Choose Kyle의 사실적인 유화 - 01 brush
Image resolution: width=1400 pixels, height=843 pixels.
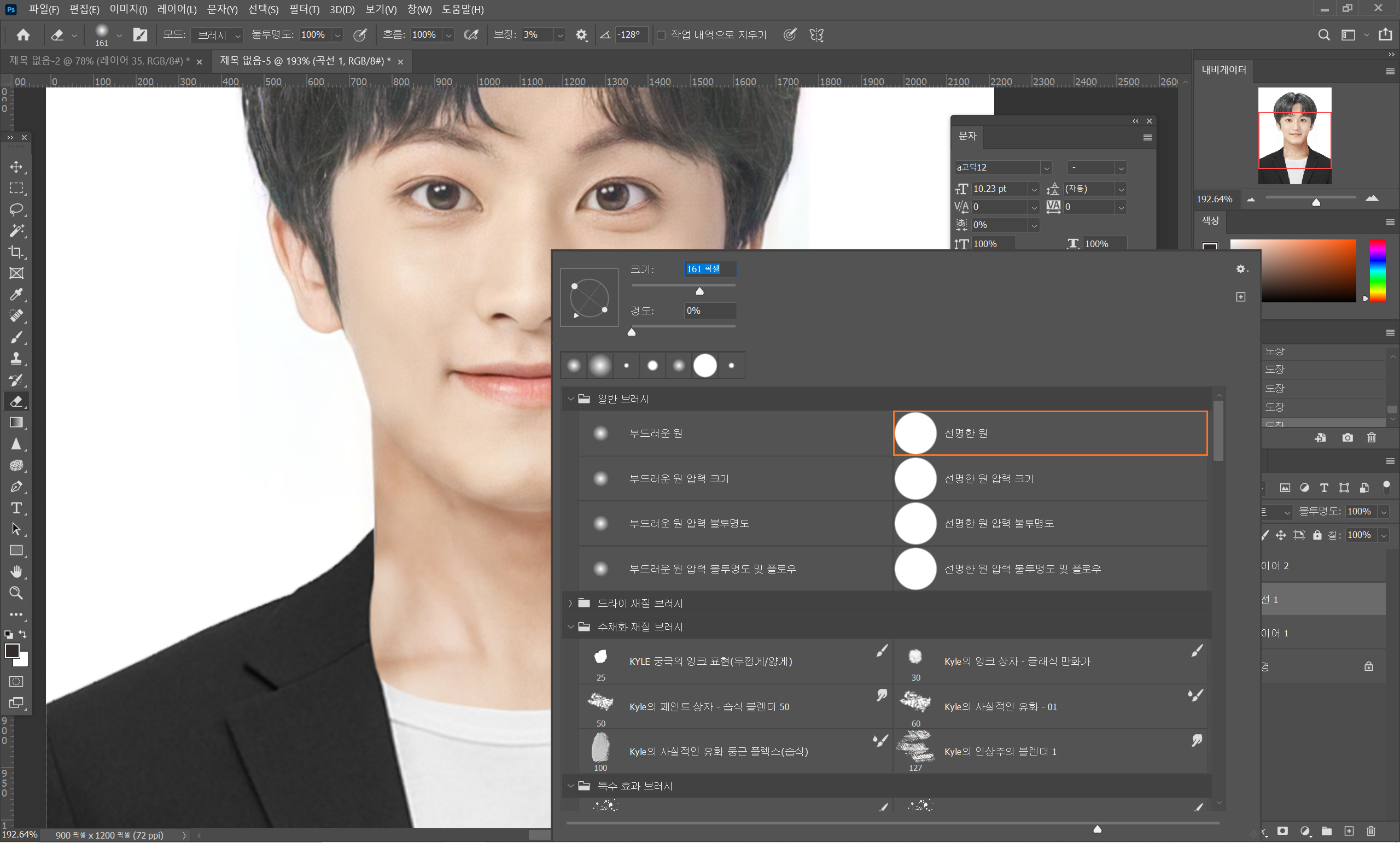click(x=1000, y=707)
